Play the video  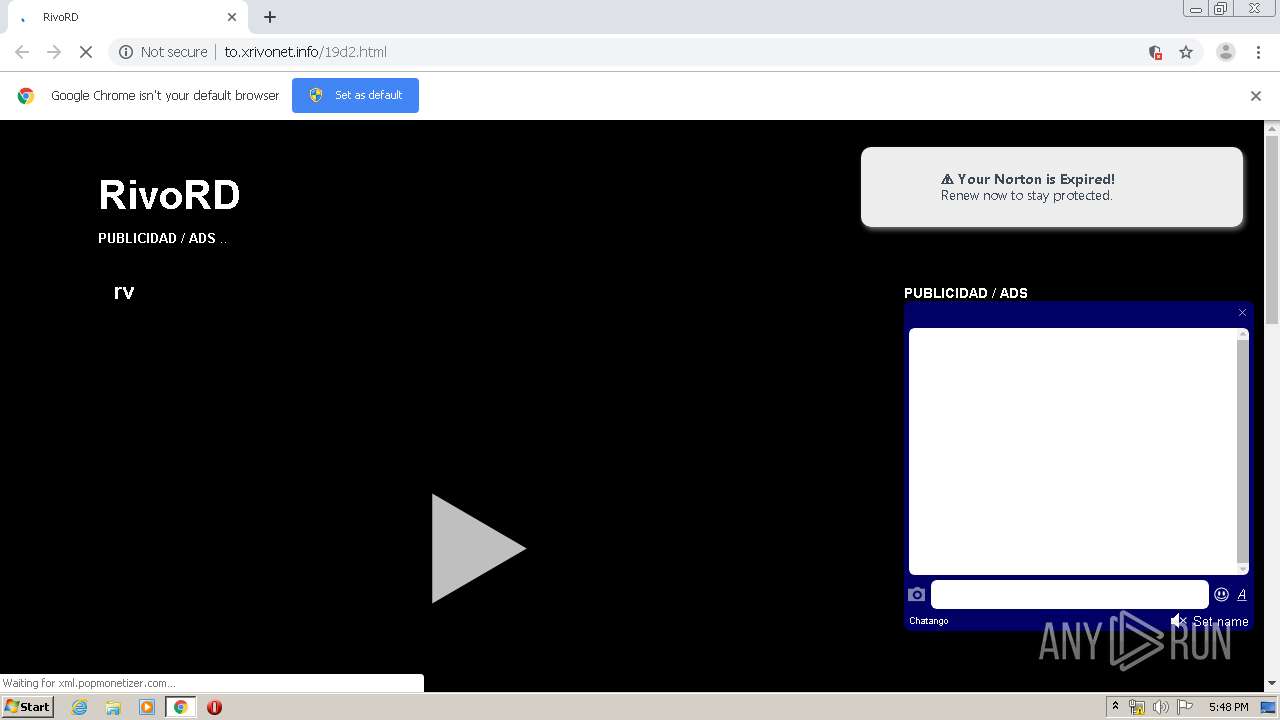point(478,548)
